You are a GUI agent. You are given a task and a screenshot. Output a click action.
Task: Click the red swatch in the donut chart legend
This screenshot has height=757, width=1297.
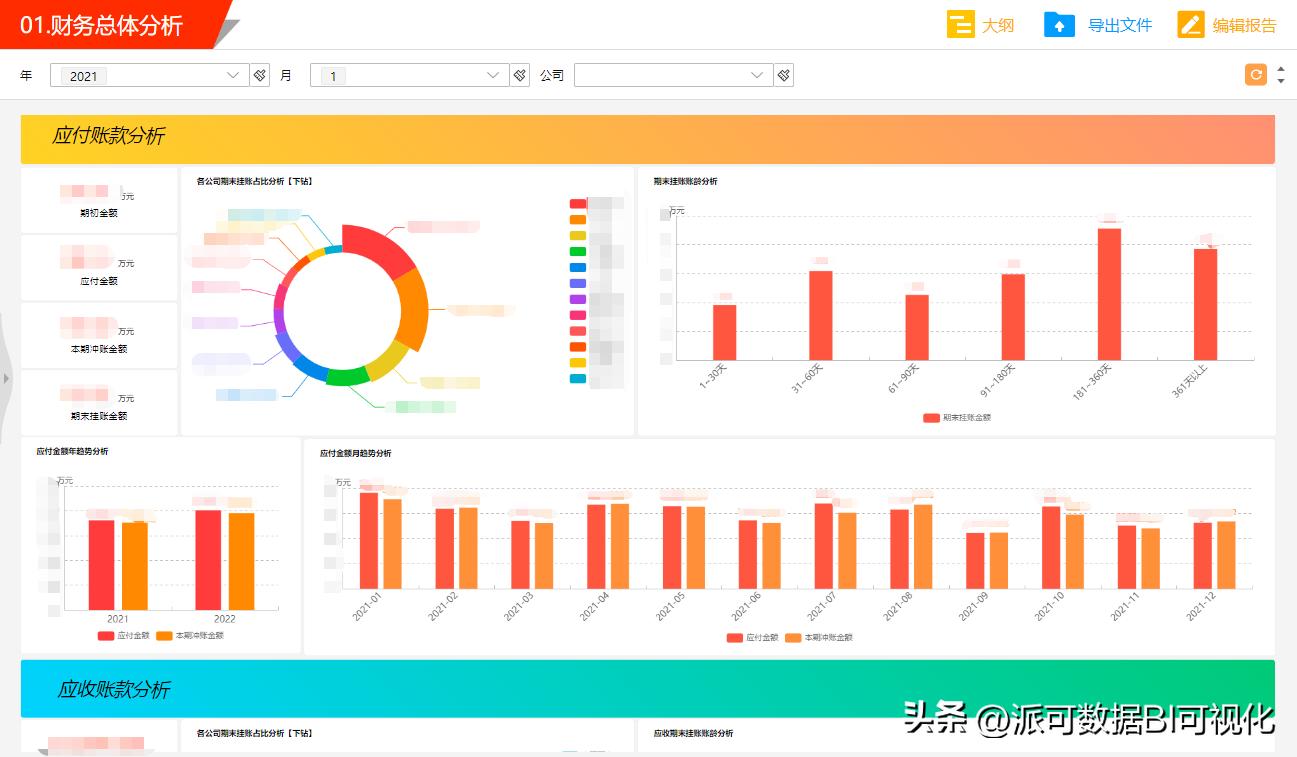tap(577, 202)
